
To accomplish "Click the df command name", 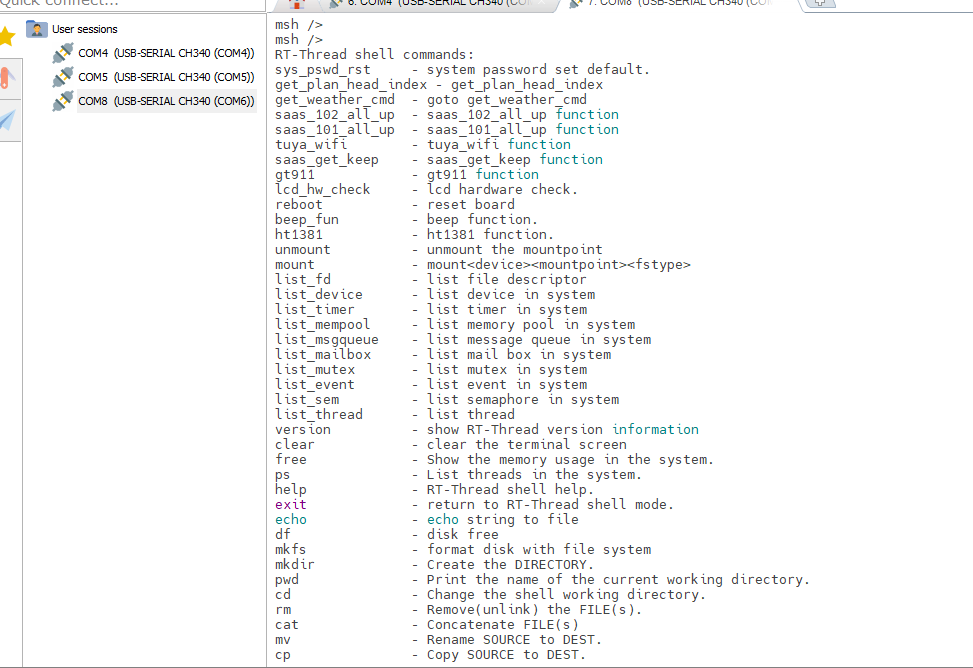I will (x=282, y=535).
